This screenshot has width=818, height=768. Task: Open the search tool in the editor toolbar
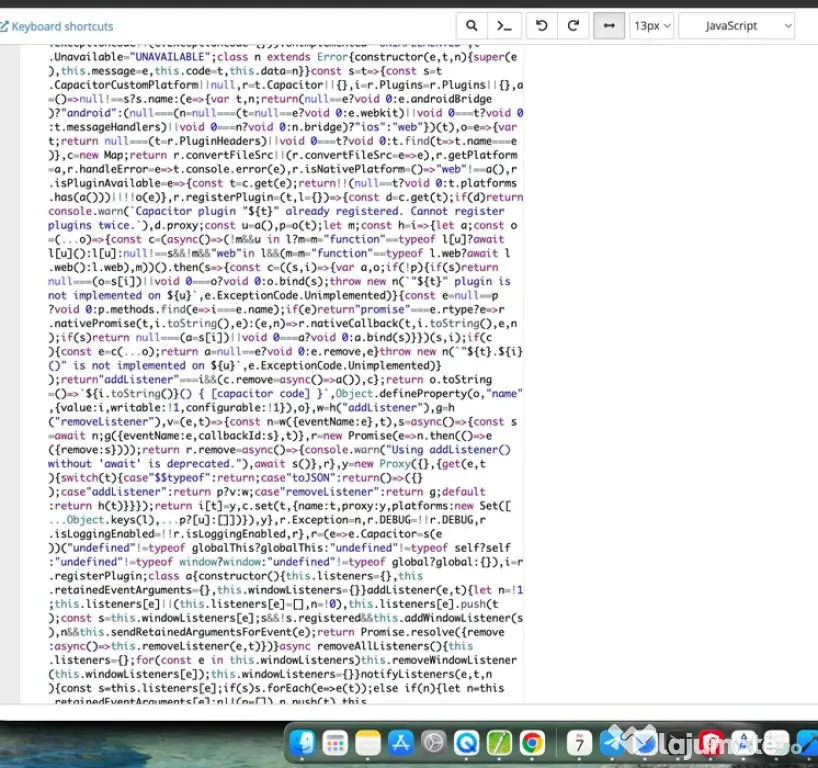click(x=472, y=26)
